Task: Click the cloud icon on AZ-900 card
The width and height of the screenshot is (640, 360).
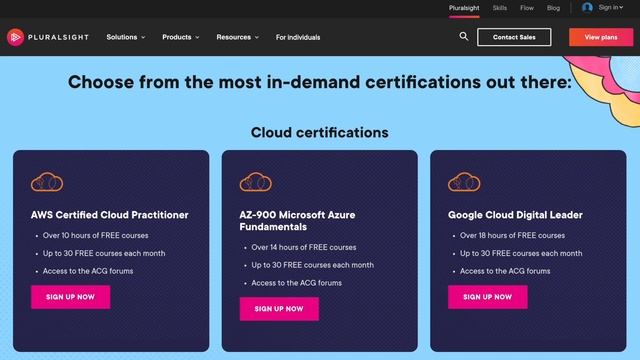Action: [256, 182]
